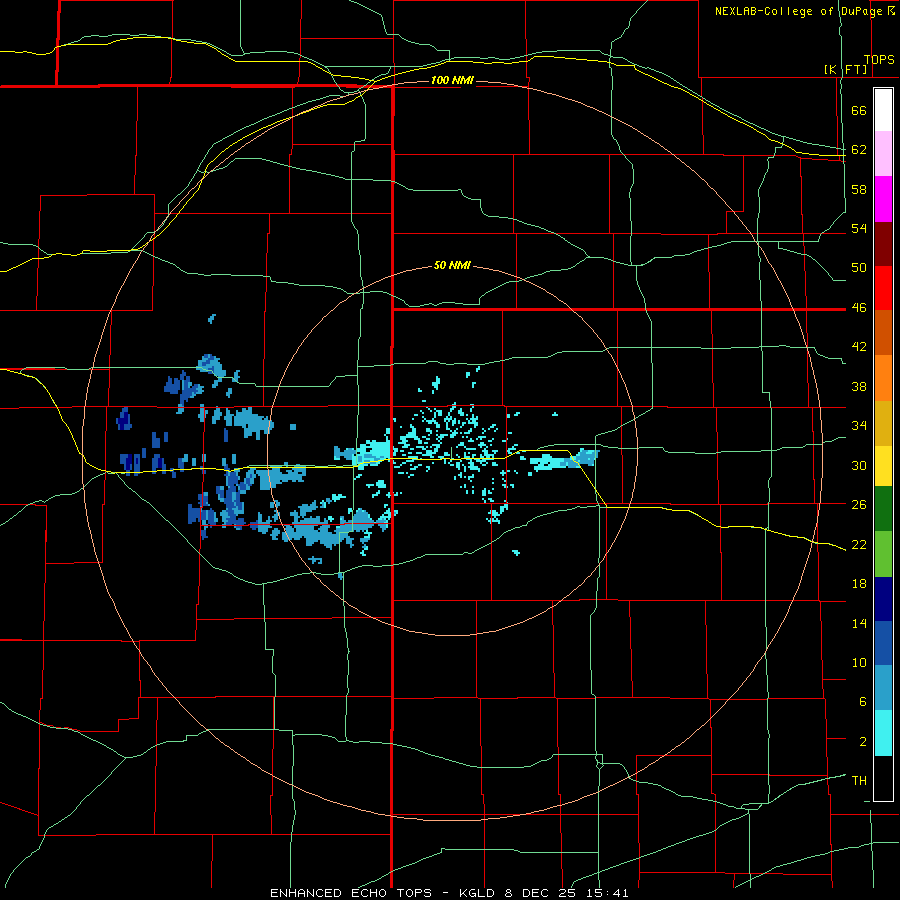Screen dimensions: 900x900
Task: Click the 2 legend value
Action: [863, 742]
